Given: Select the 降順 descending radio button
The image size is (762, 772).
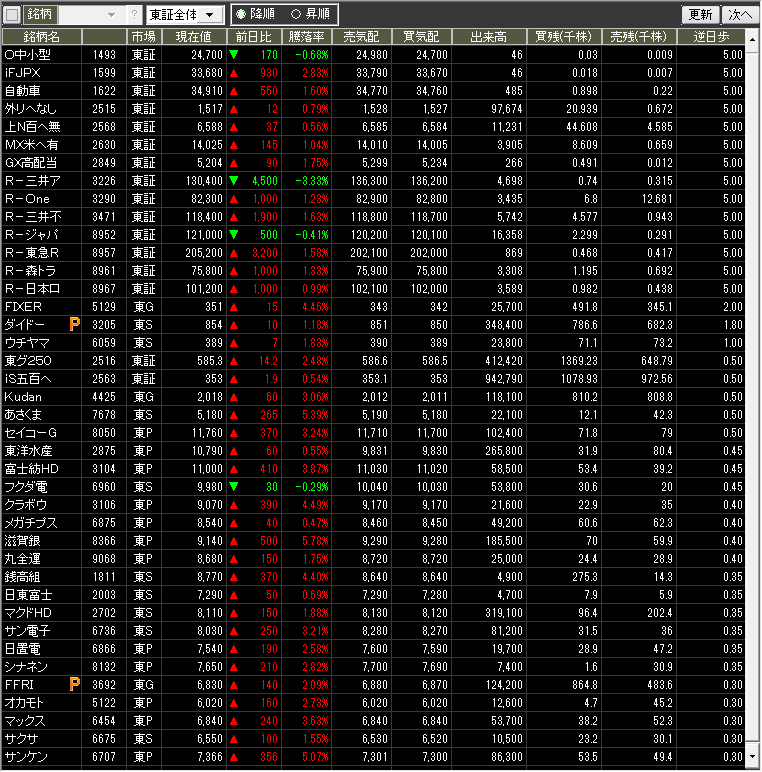Looking at the screenshot, I should tap(241, 15).
